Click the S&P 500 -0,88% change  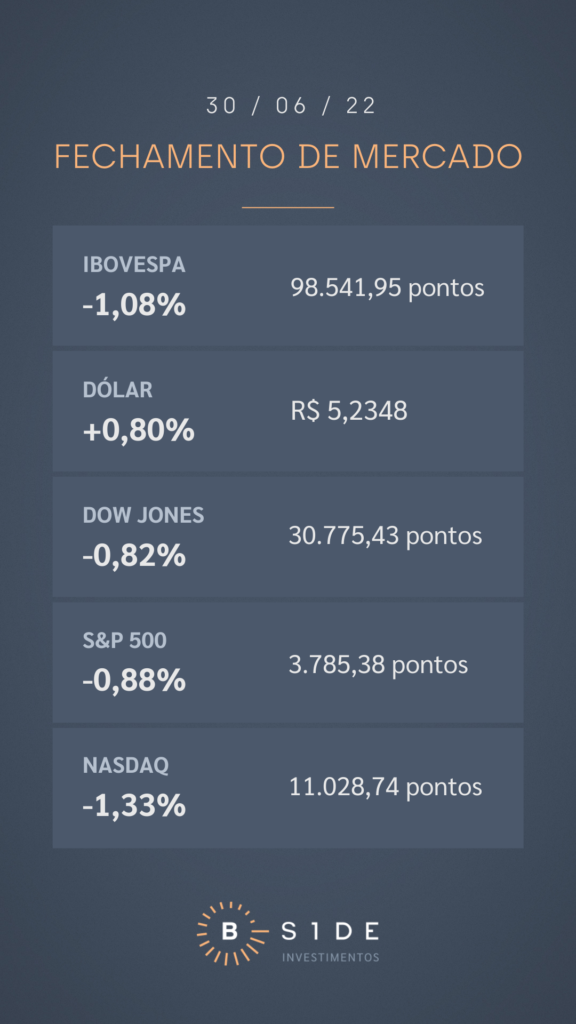(x=134, y=681)
